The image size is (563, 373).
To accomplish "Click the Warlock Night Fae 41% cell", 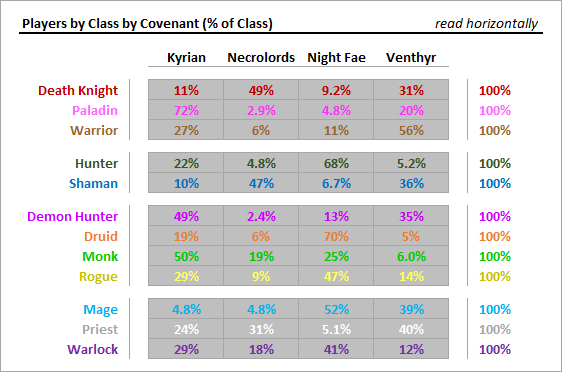I will coord(336,349).
